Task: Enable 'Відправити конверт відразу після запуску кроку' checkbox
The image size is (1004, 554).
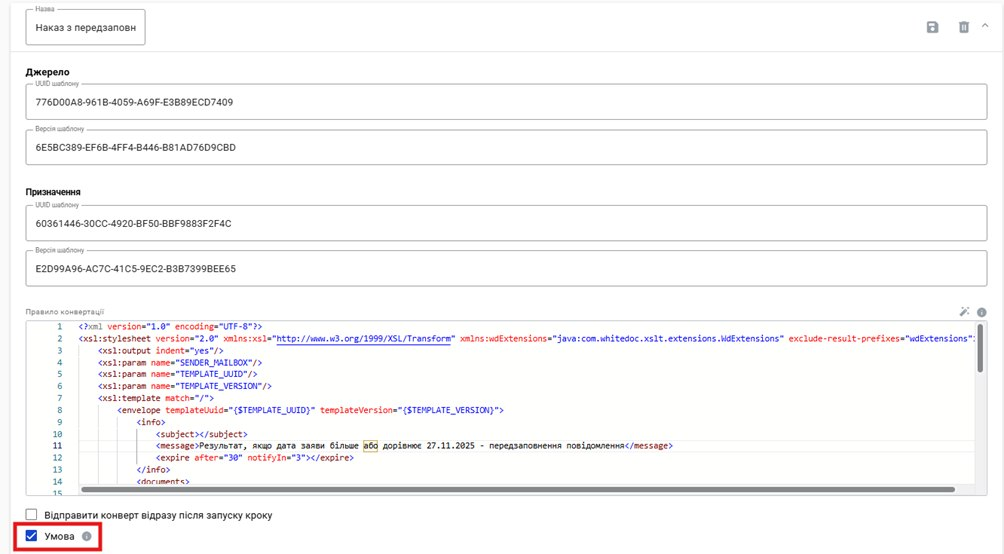Action: point(31,514)
